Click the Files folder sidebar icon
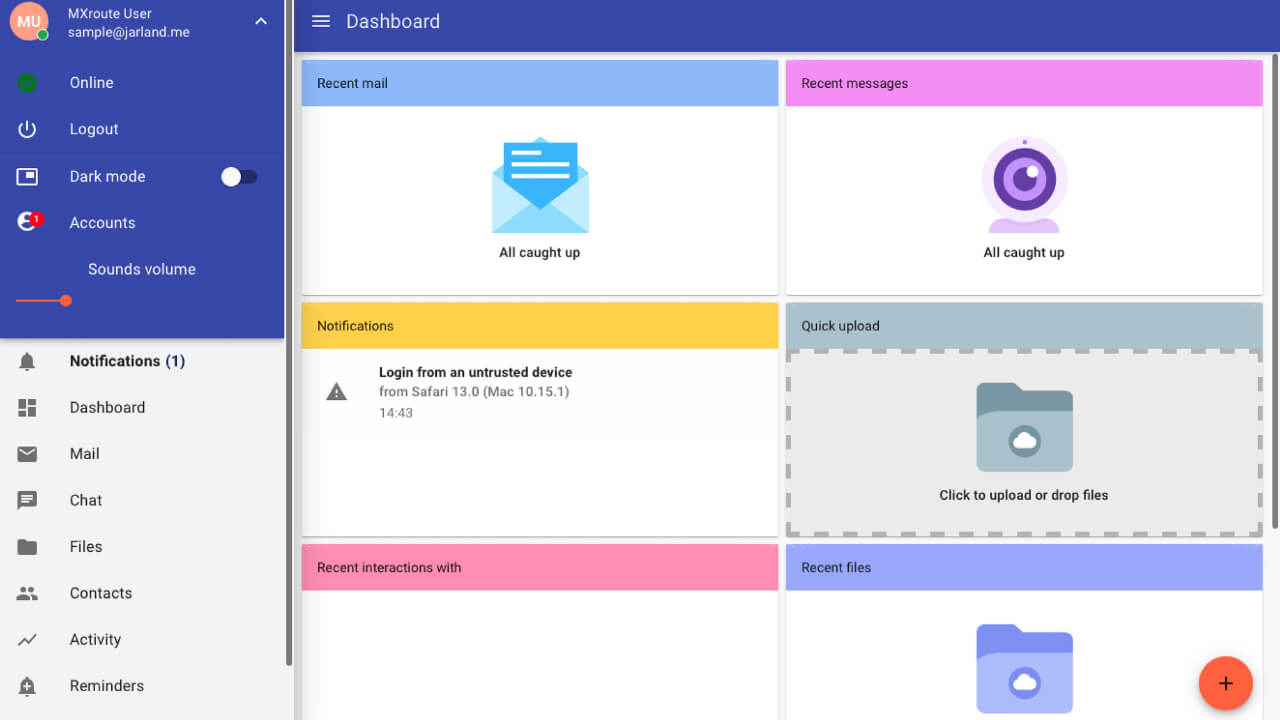1280x720 pixels. point(27,547)
